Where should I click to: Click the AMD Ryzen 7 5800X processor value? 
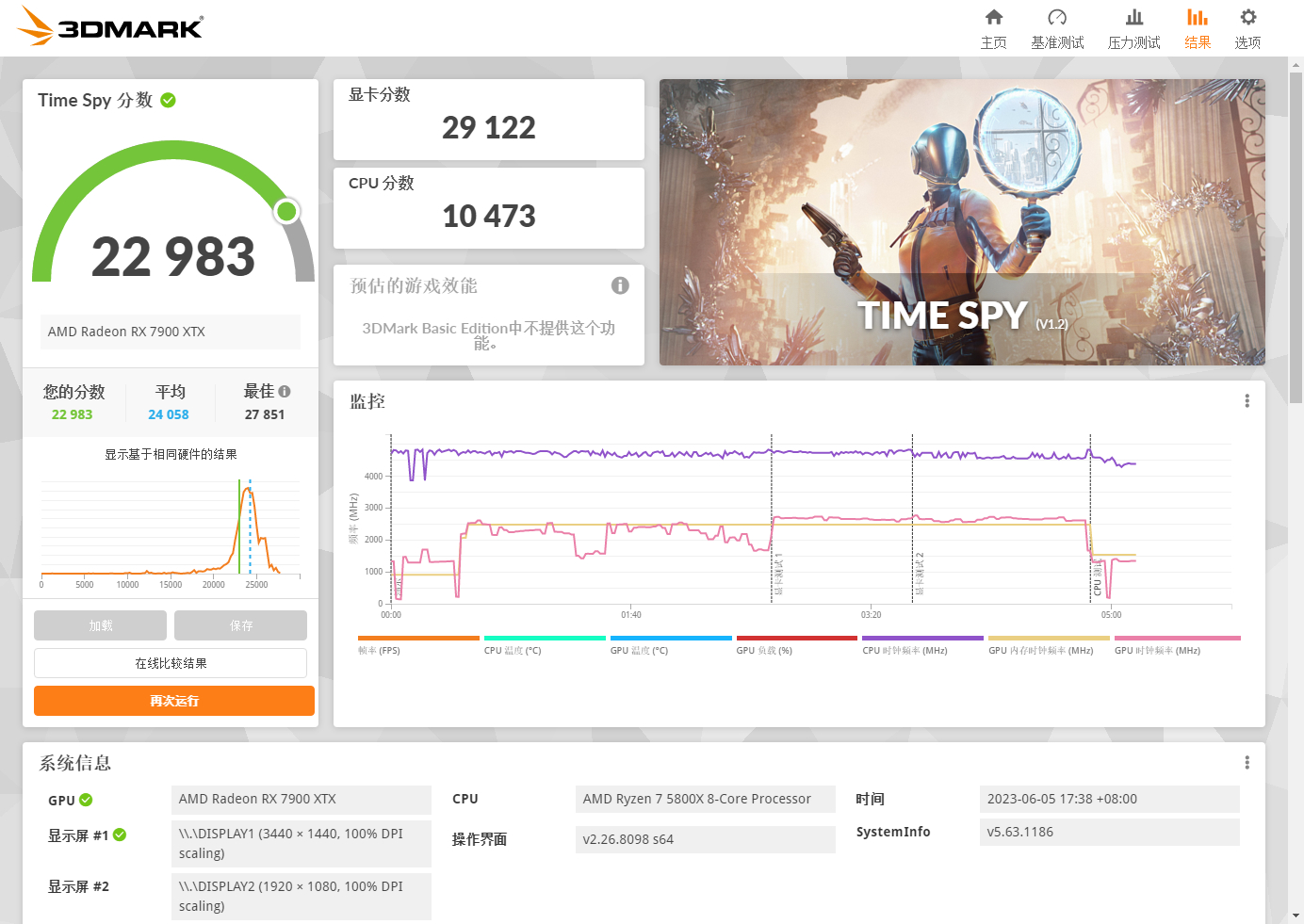pyautogui.click(x=706, y=799)
